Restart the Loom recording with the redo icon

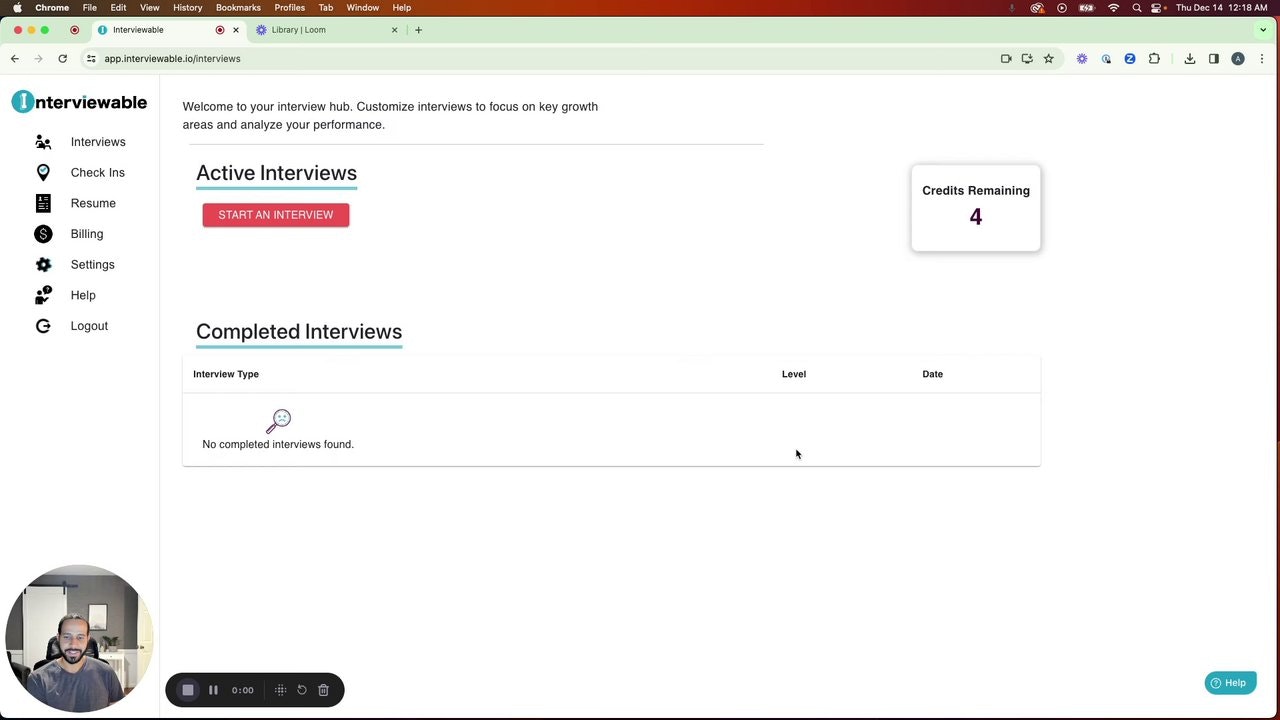pos(301,689)
